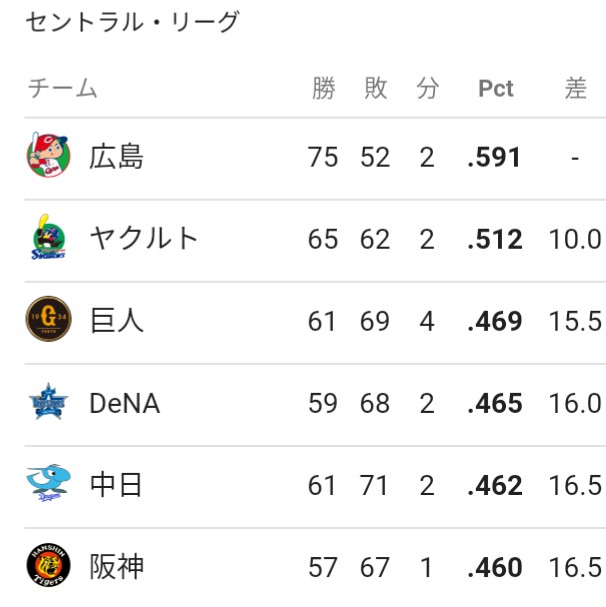Click the チーム column header

(x=62, y=88)
